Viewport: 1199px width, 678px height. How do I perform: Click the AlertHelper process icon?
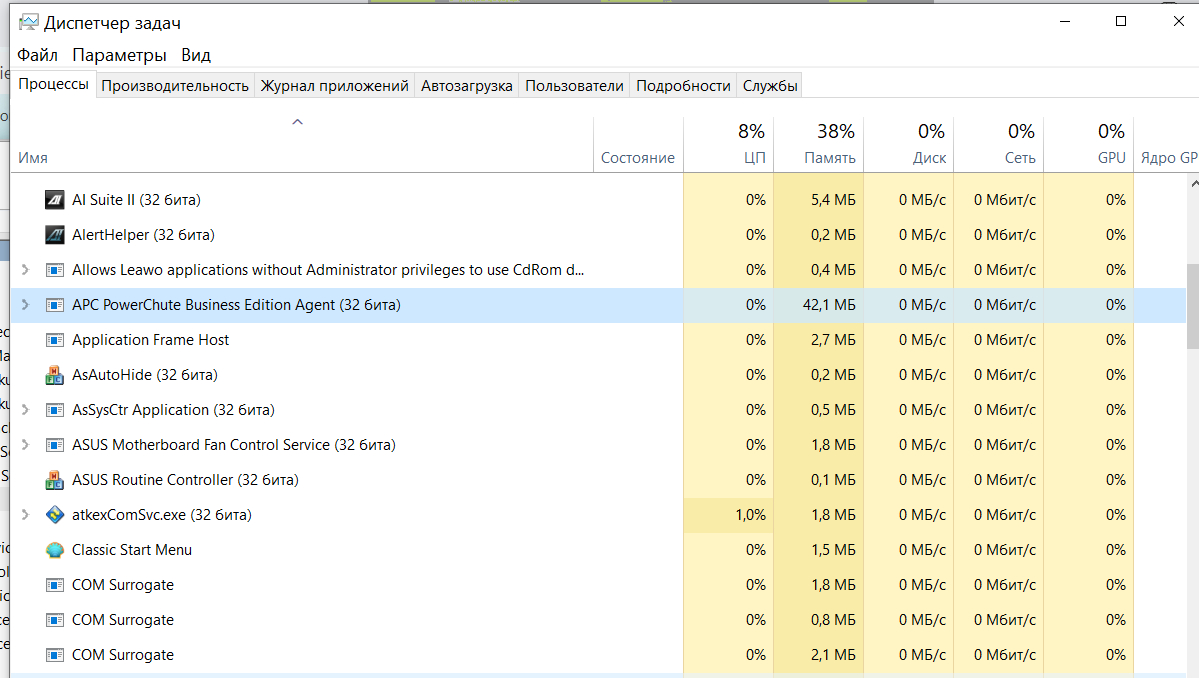(55, 235)
